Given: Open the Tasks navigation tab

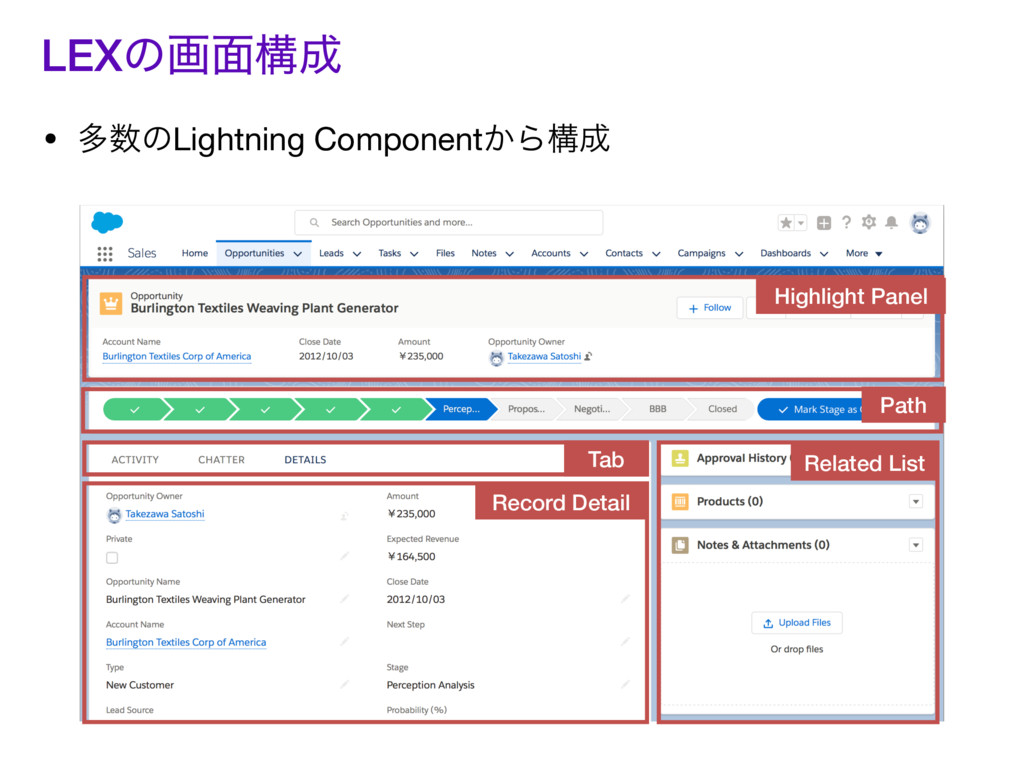Looking at the screenshot, I should click(390, 253).
